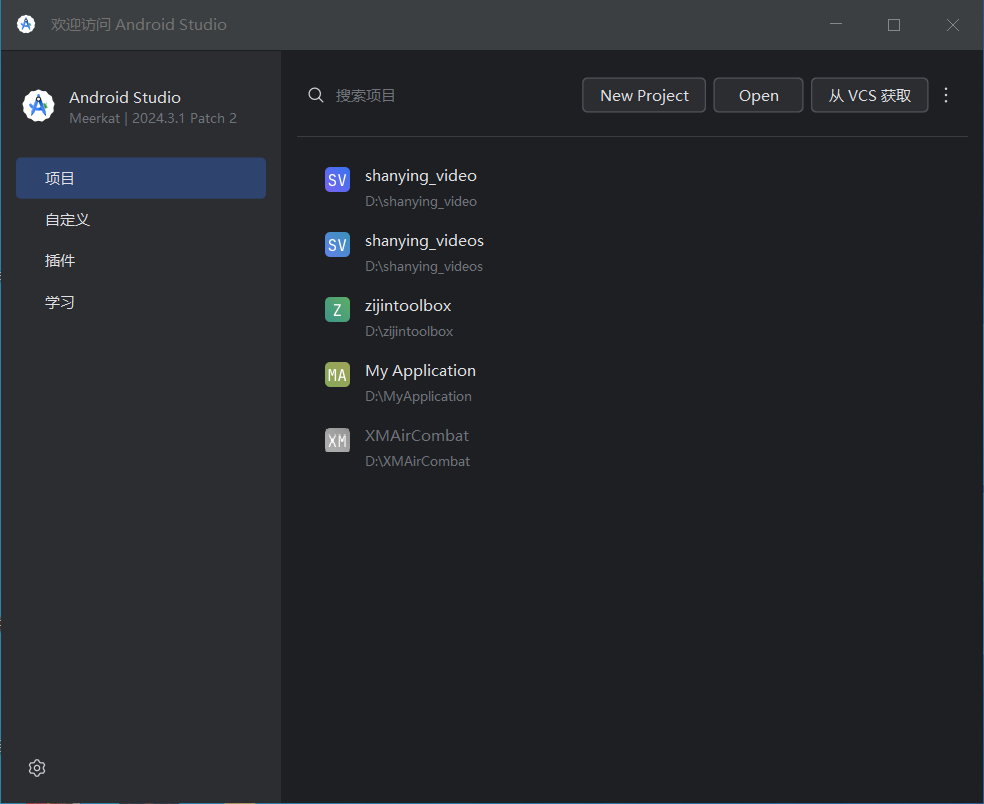Click the 从 VCS 获取 button
This screenshot has width=984, height=804.
tap(869, 95)
